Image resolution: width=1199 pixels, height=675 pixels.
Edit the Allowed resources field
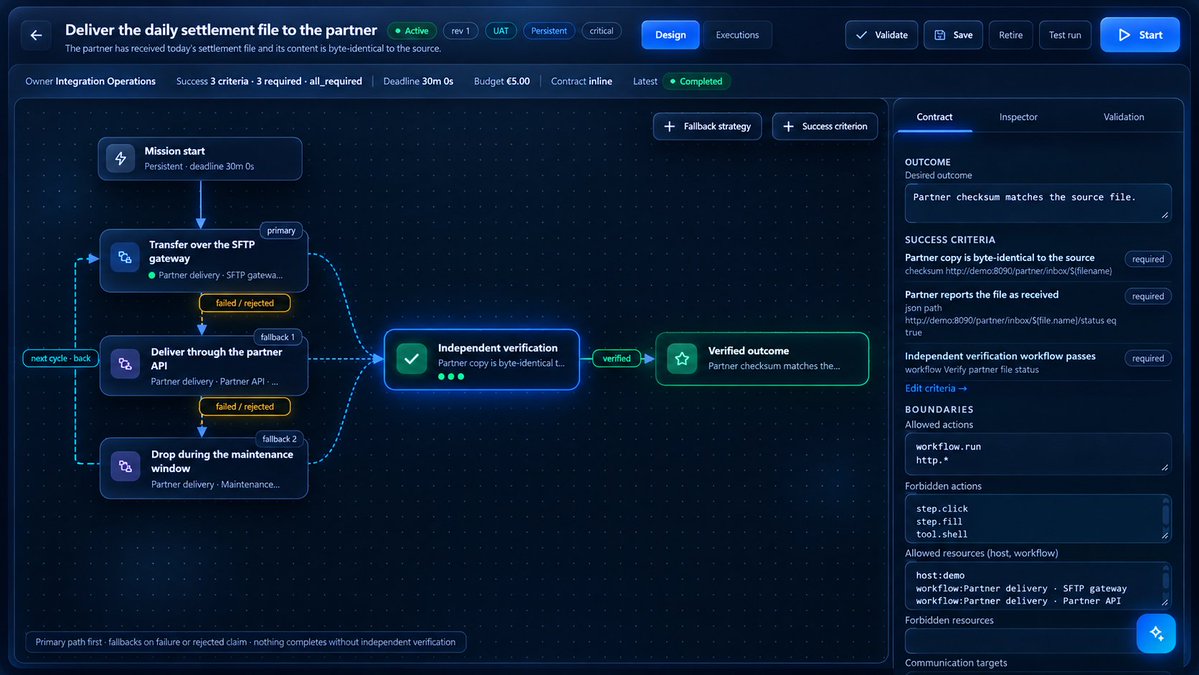1038,586
